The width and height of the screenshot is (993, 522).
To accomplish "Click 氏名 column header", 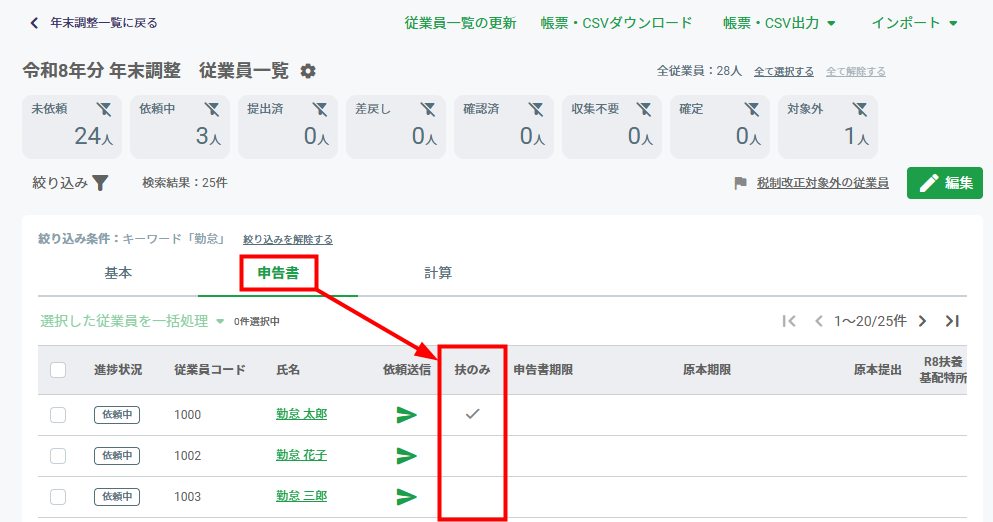I will [288, 370].
